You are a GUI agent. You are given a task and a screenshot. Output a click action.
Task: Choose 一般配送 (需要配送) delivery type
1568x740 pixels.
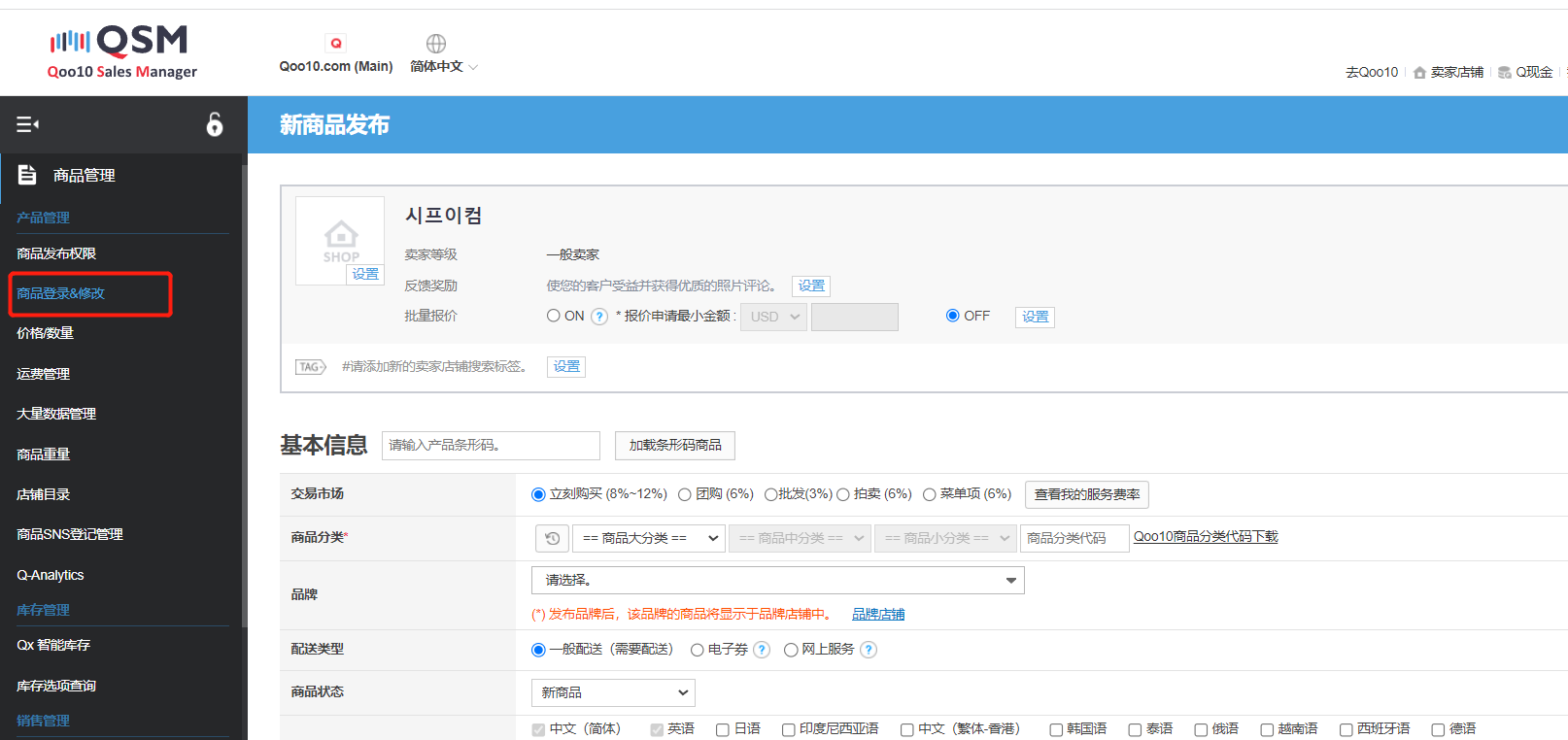point(538,650)
